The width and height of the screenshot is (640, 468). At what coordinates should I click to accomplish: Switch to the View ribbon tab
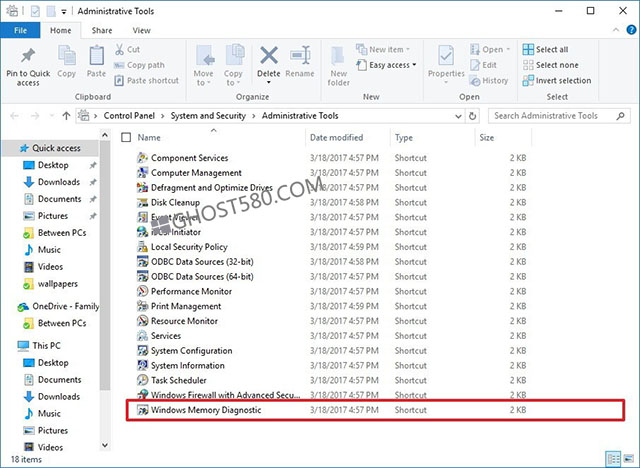click(x=141, y=30)
